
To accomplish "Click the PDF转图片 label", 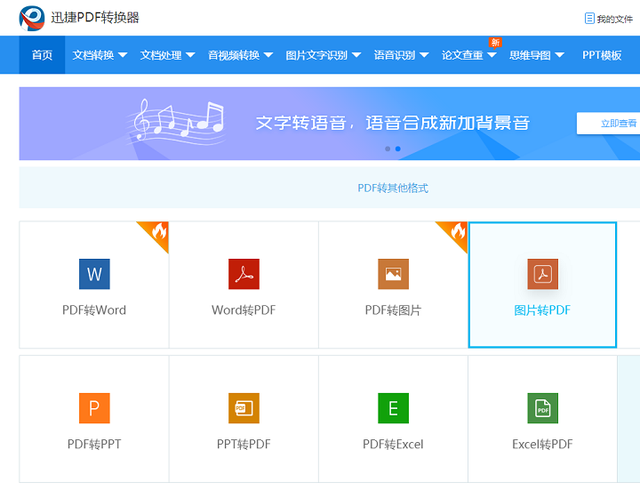I will point(393,310).
